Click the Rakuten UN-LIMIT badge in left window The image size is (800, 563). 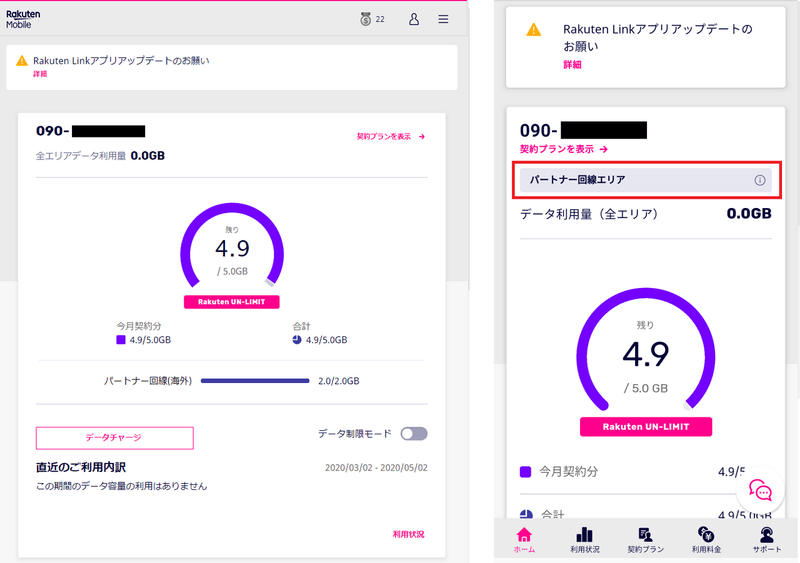point(232,302)
